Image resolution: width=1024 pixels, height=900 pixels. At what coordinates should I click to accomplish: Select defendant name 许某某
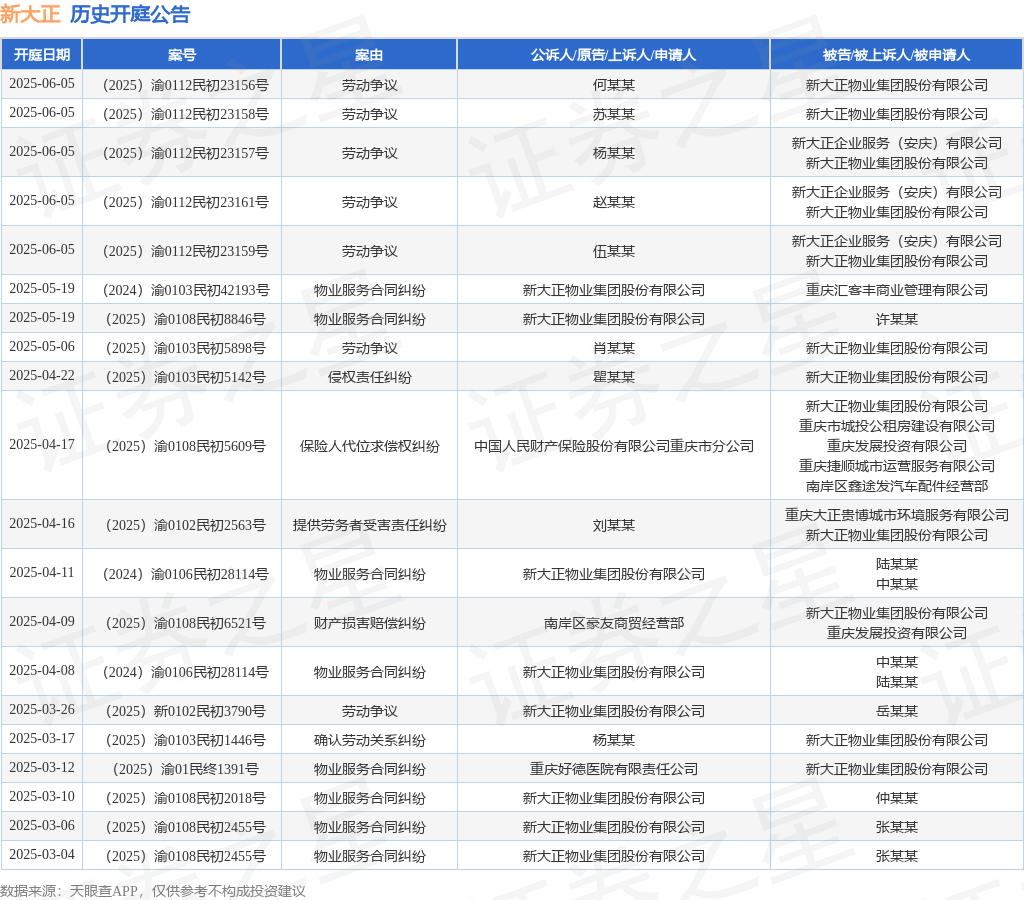[x=897, y=319]
